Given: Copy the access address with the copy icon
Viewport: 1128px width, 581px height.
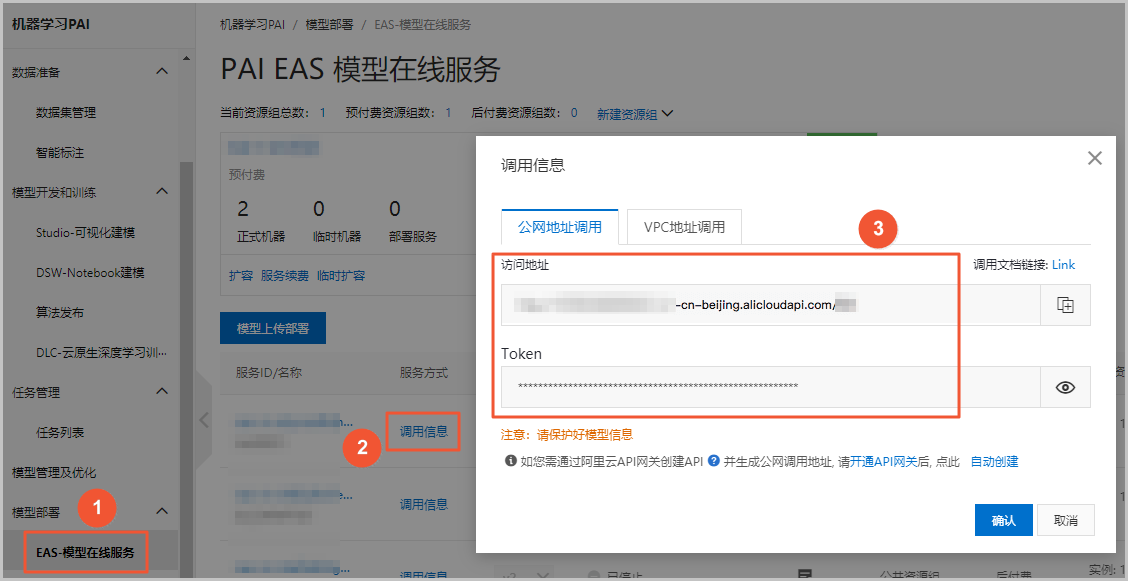Looking at the screenshot, I should (1065, 305).
